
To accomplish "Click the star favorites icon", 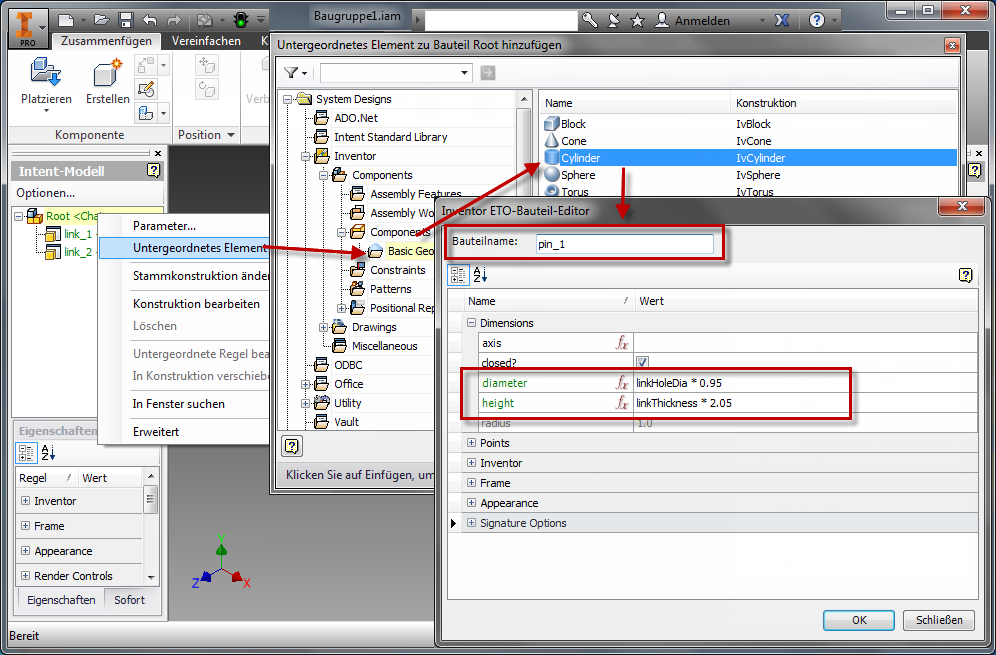I will [637, 20].
